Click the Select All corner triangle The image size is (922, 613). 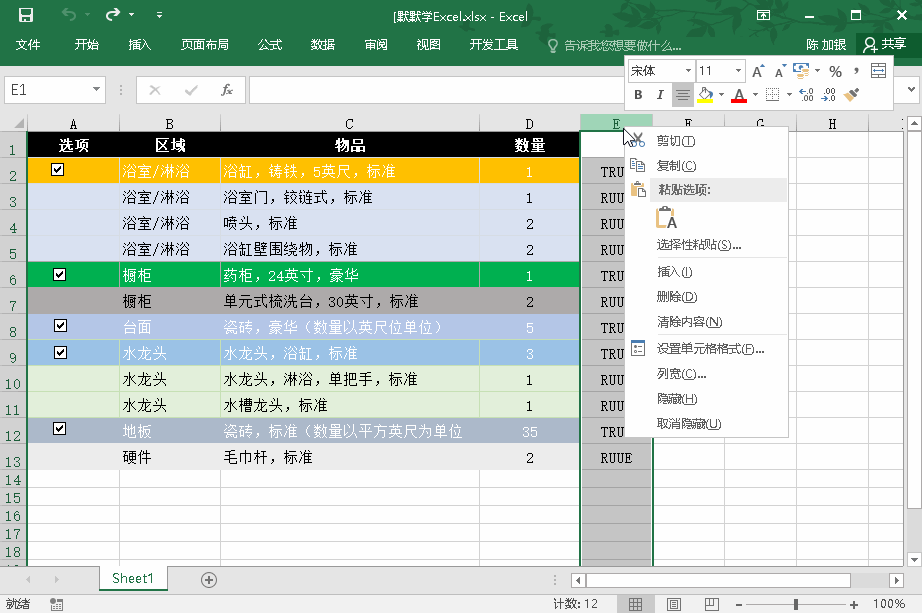(19, 123)
